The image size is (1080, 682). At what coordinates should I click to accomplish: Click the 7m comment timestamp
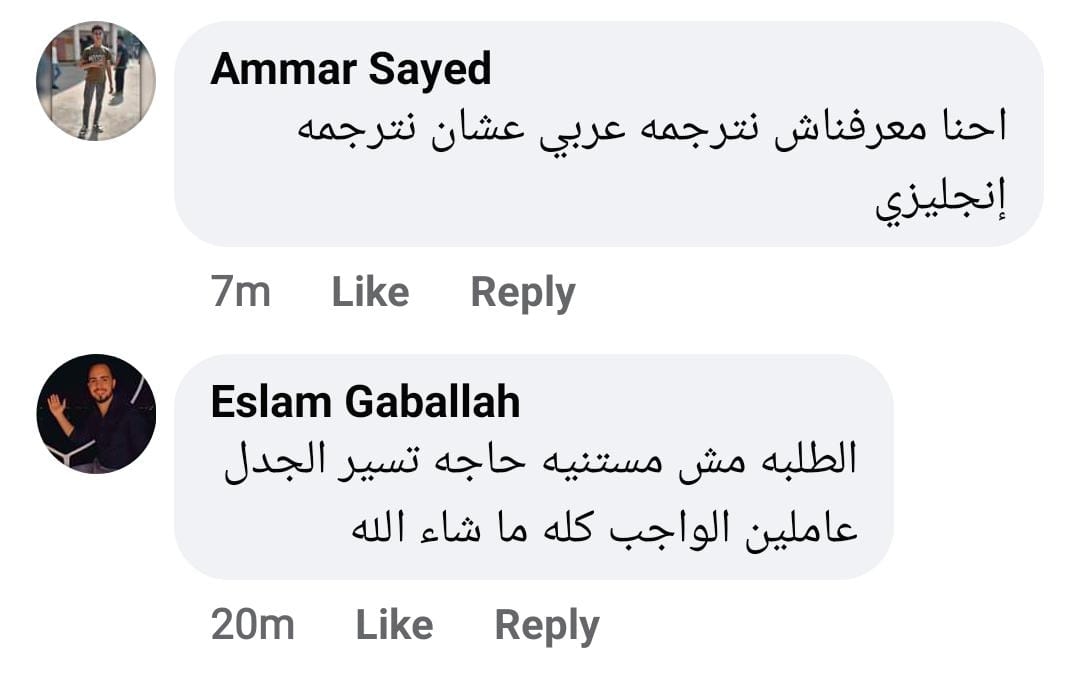click(x=240, y=292)
